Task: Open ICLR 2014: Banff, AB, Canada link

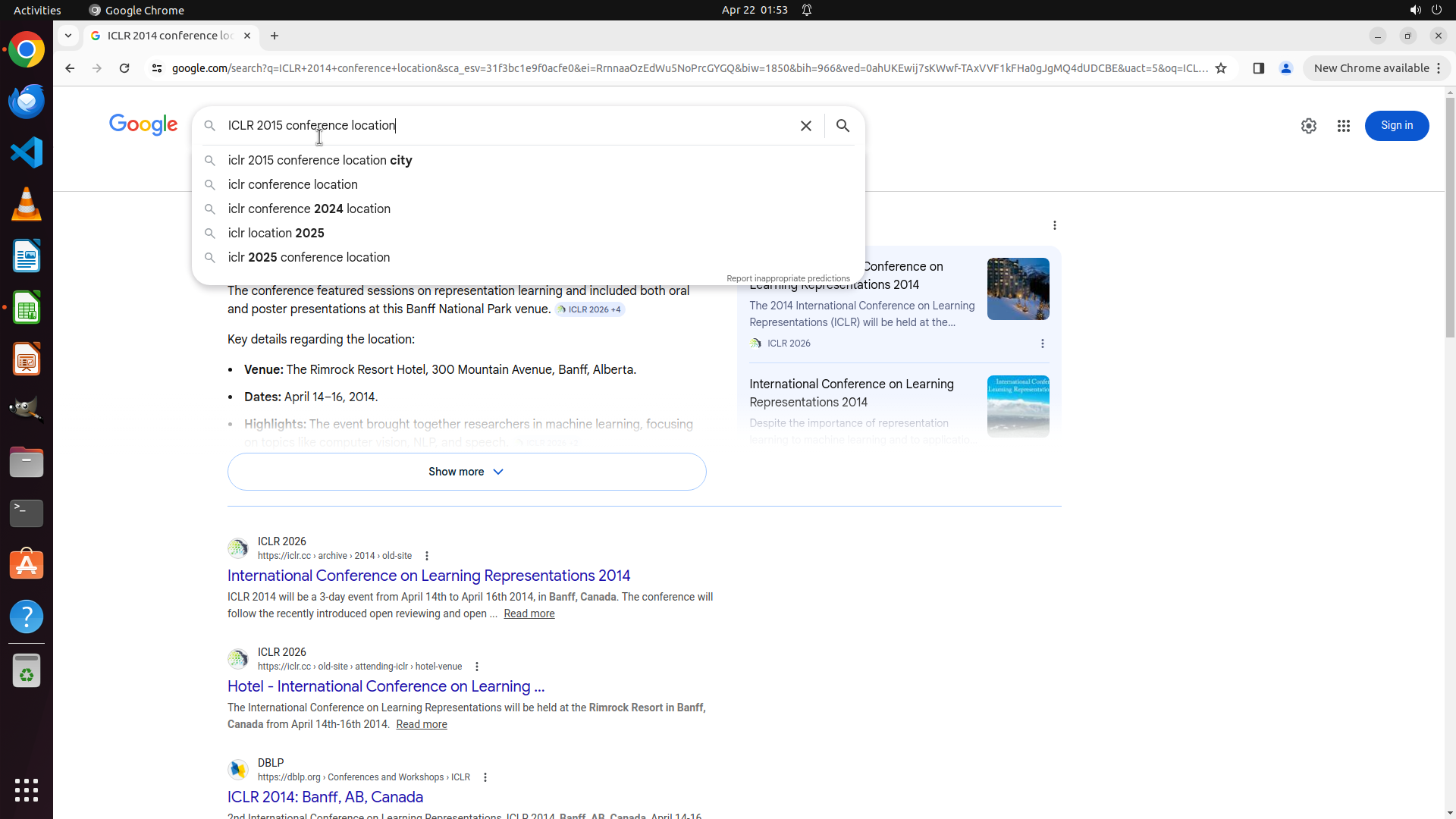Action: point(325,797)
